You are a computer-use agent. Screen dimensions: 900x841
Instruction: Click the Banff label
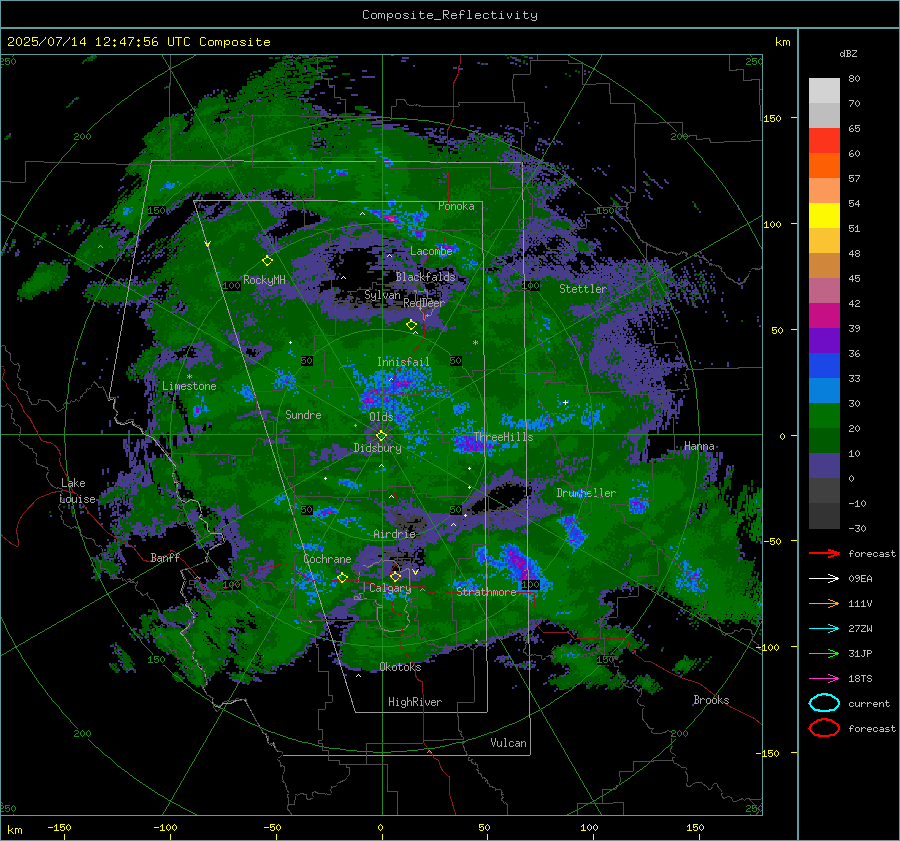165,557
